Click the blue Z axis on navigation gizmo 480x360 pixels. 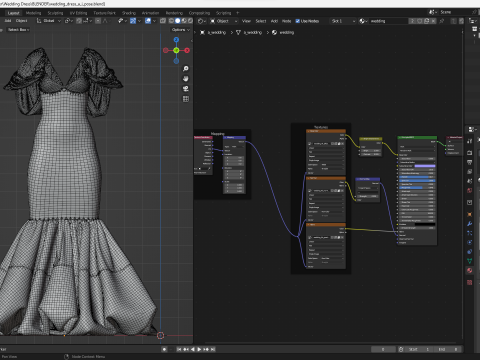tap(176, 40)
